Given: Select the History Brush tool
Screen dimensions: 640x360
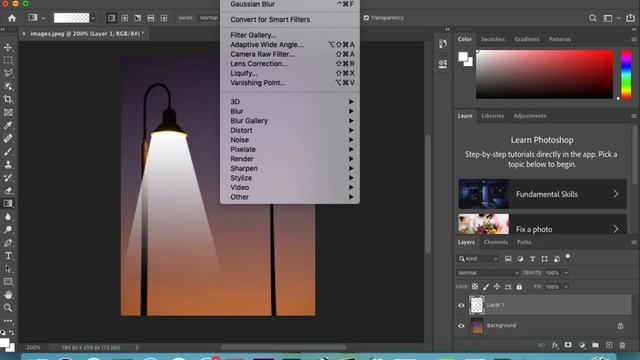Looking at the screenshot, I should (x=8, y=178).
